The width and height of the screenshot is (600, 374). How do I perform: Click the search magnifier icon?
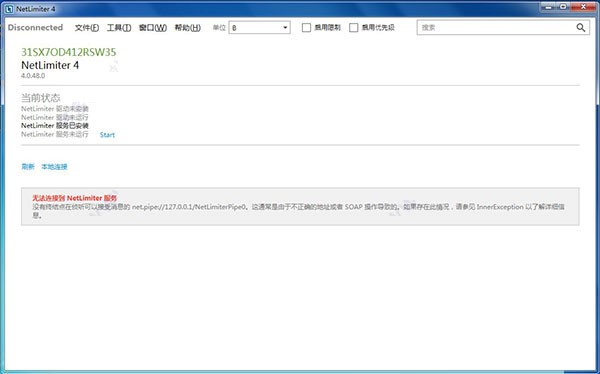[580, 28]
